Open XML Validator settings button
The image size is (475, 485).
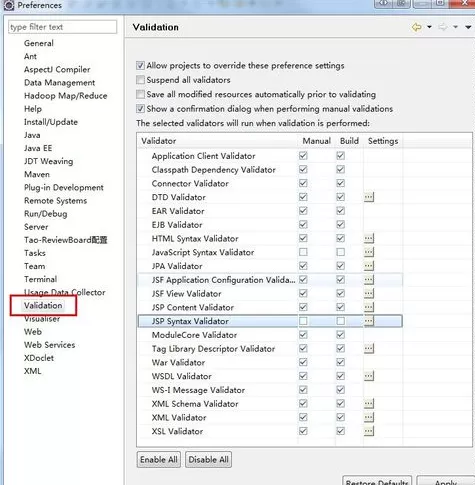pyautogui.click(x=369, y=417)
